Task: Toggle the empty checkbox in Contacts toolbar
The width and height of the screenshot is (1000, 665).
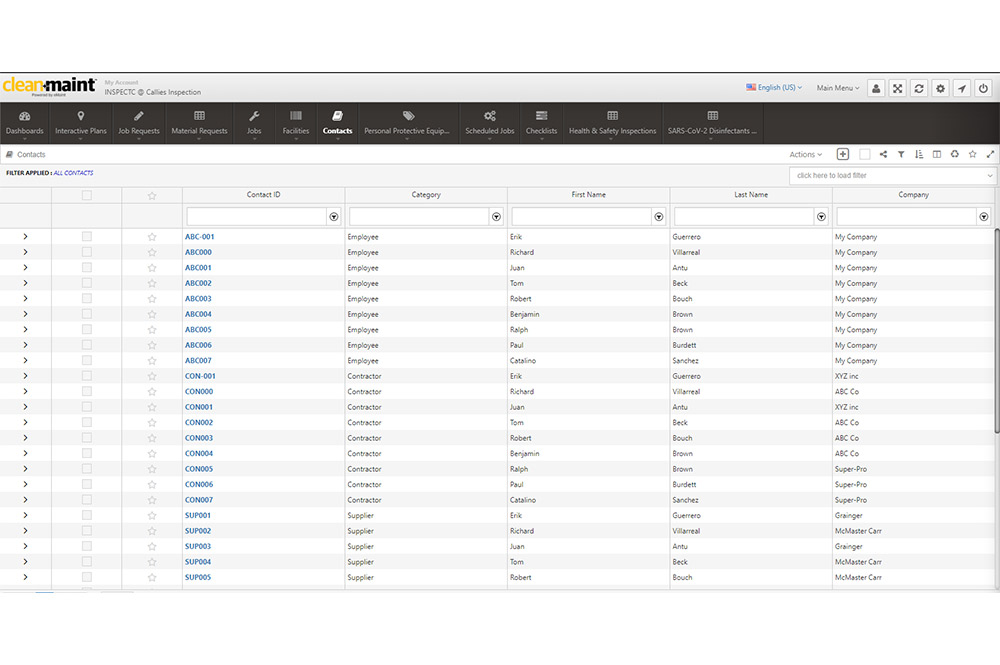Action: (x=865, y=154)
